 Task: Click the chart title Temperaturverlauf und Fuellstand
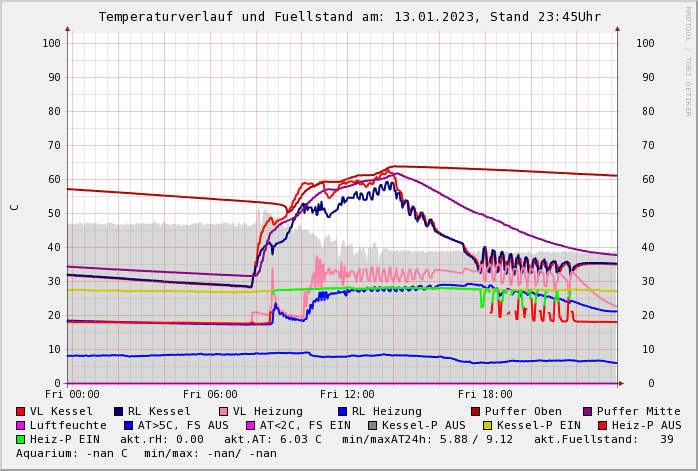click(x=349, y=17)
